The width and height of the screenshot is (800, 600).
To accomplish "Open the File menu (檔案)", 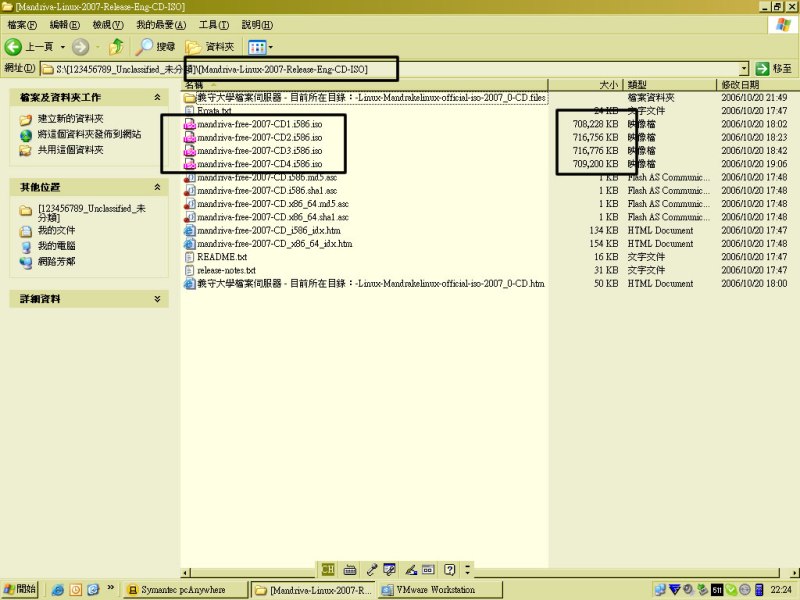I will click(22, 24).
